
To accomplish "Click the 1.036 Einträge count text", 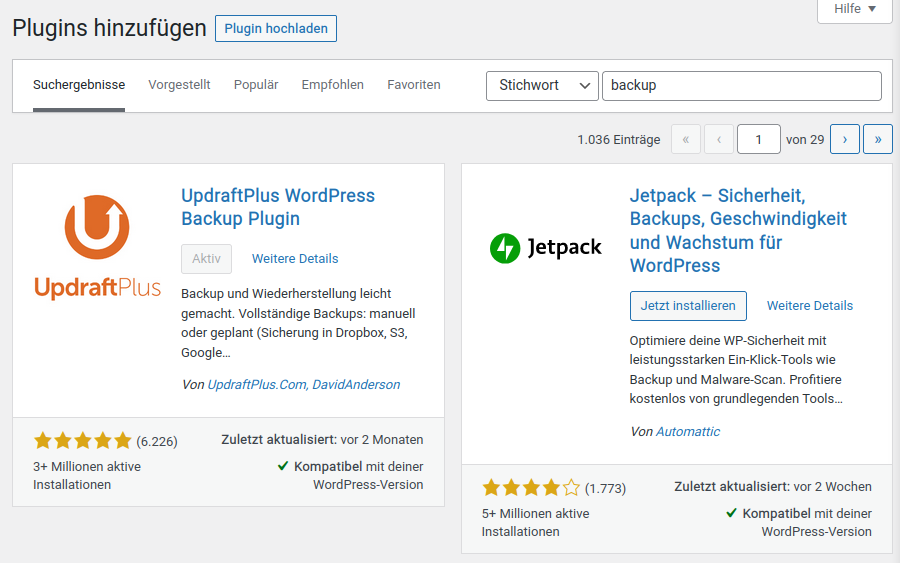I will tap(619, 139).
